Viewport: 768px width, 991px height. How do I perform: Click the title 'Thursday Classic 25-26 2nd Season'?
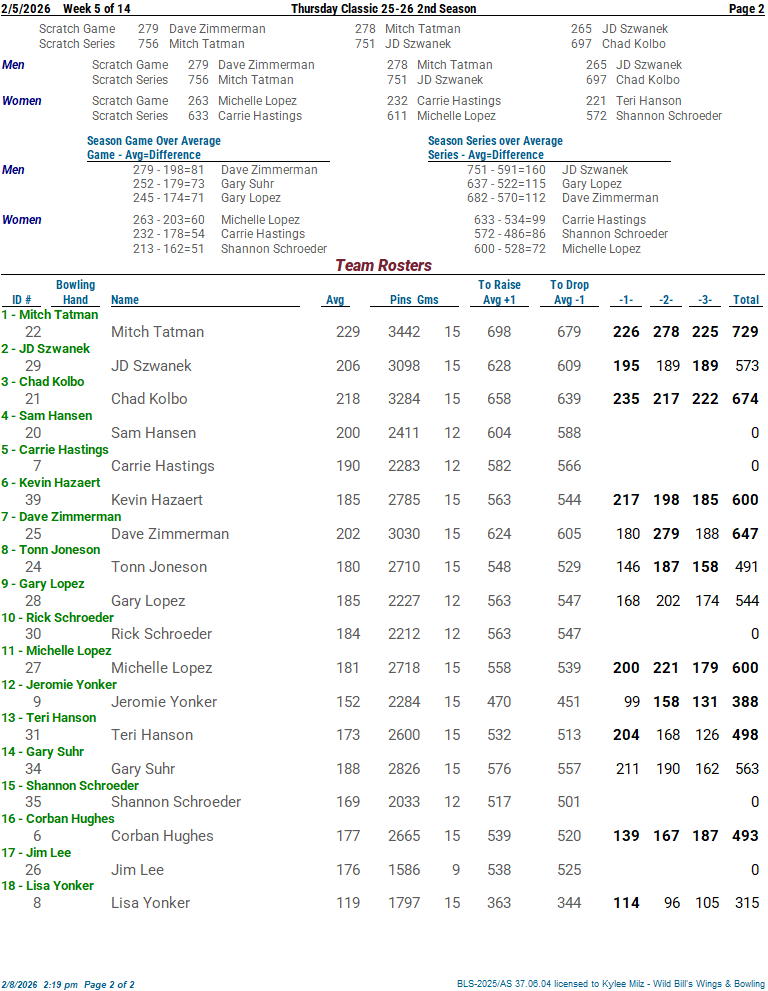[384, 9]
